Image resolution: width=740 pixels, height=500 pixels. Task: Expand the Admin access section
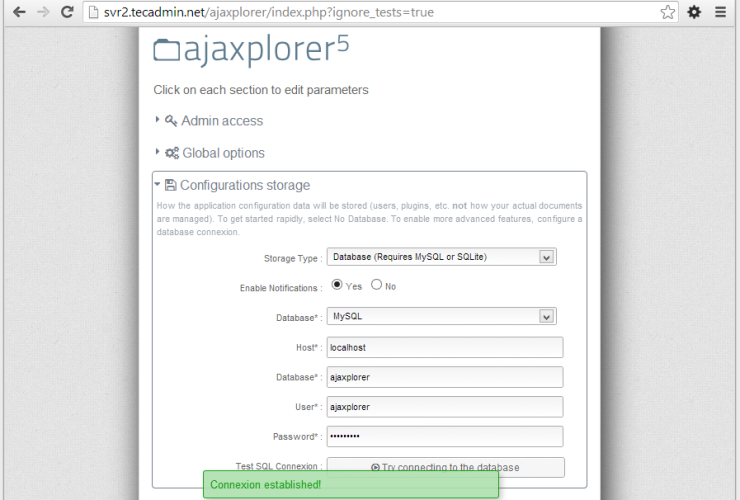click(221, 121)
